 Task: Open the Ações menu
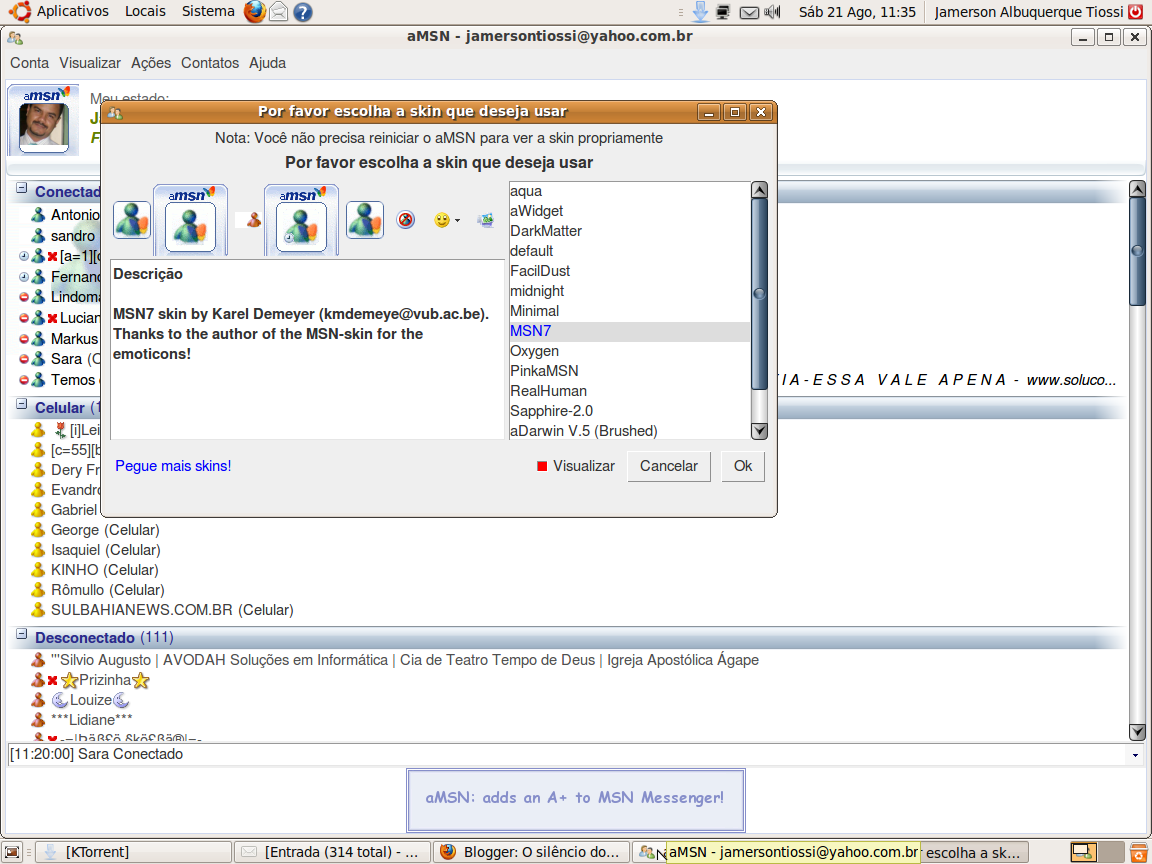coord(150,62)
